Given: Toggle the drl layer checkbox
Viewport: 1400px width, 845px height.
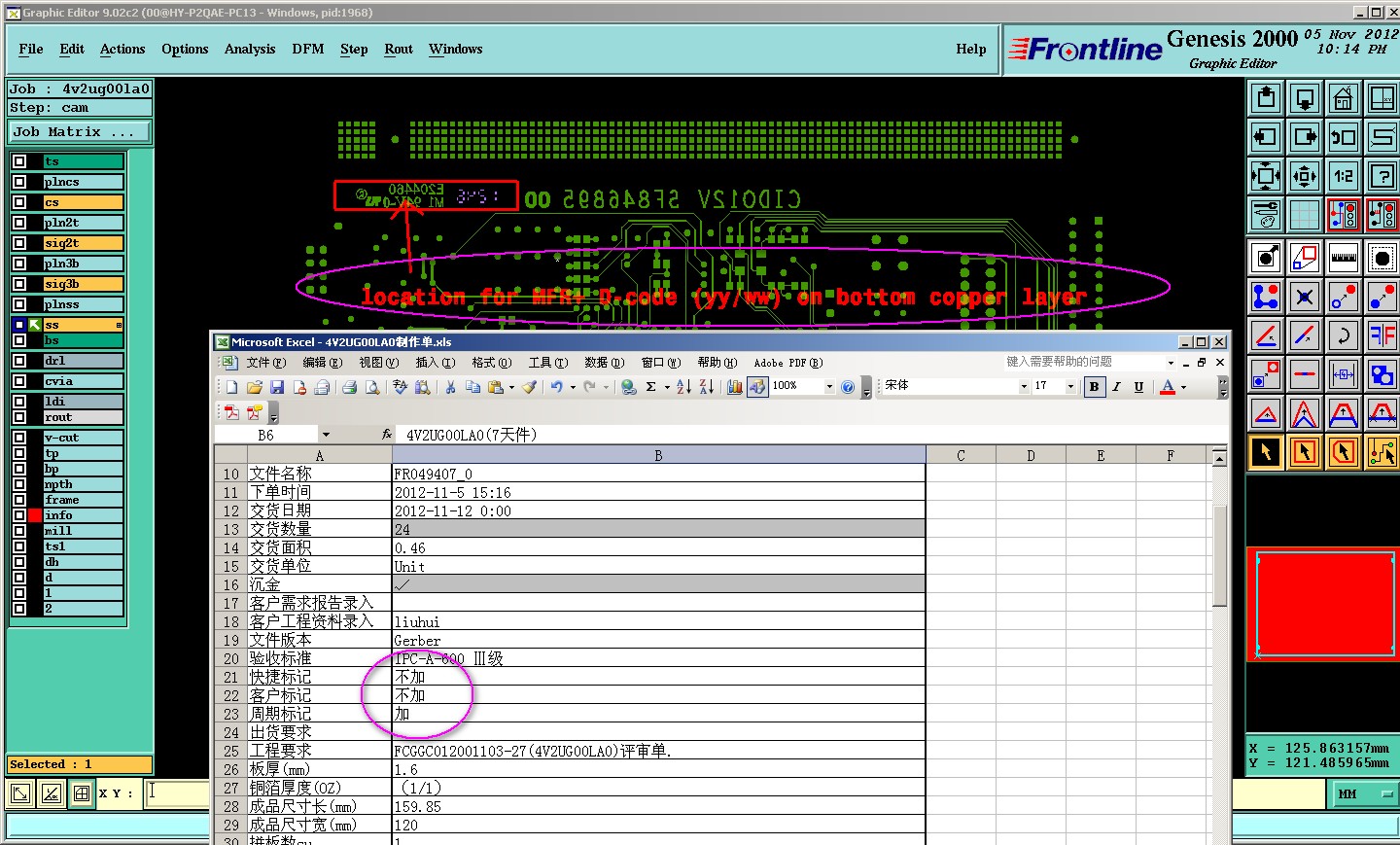Looking at the screenshot, I should tap(19, 361).
